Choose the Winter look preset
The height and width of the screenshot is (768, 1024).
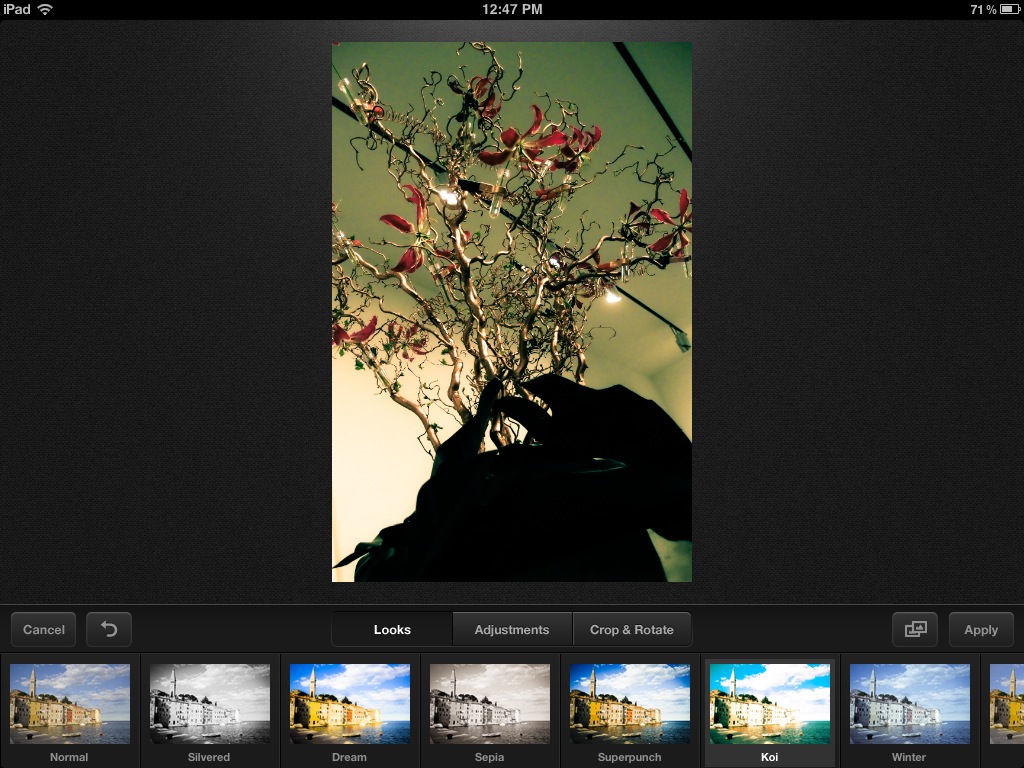909,704
